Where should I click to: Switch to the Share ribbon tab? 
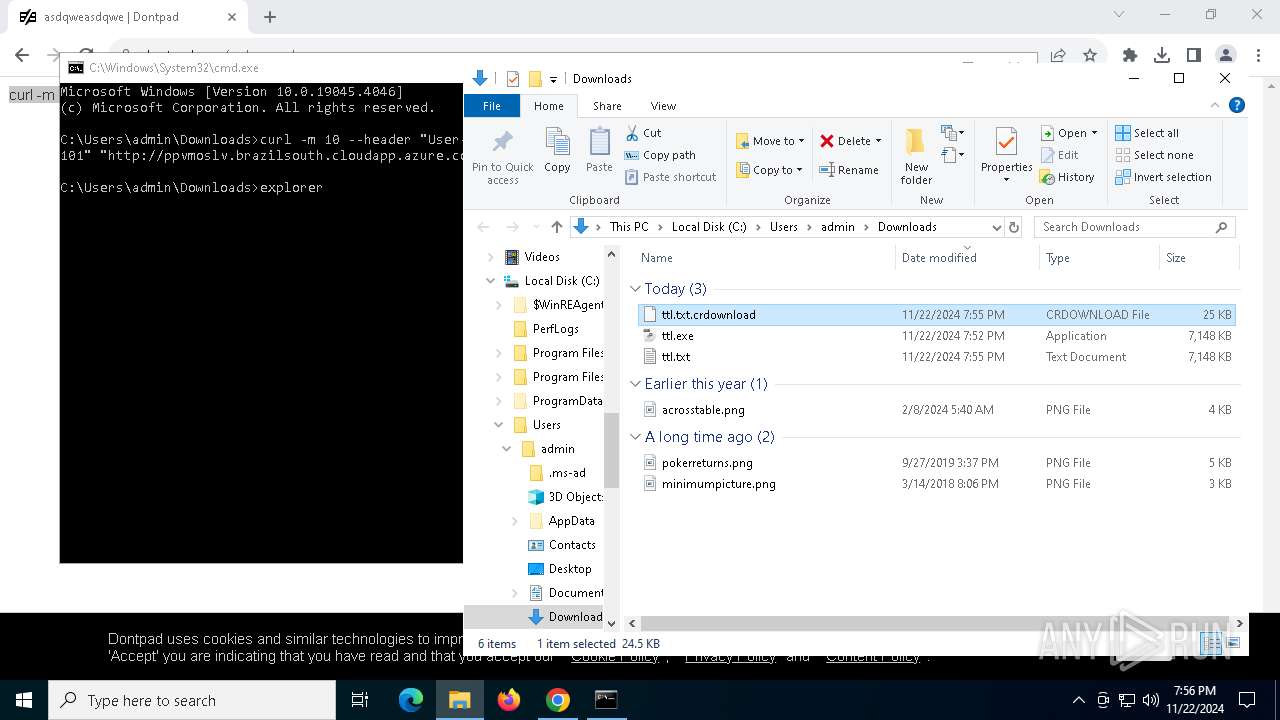coord(607,106)
